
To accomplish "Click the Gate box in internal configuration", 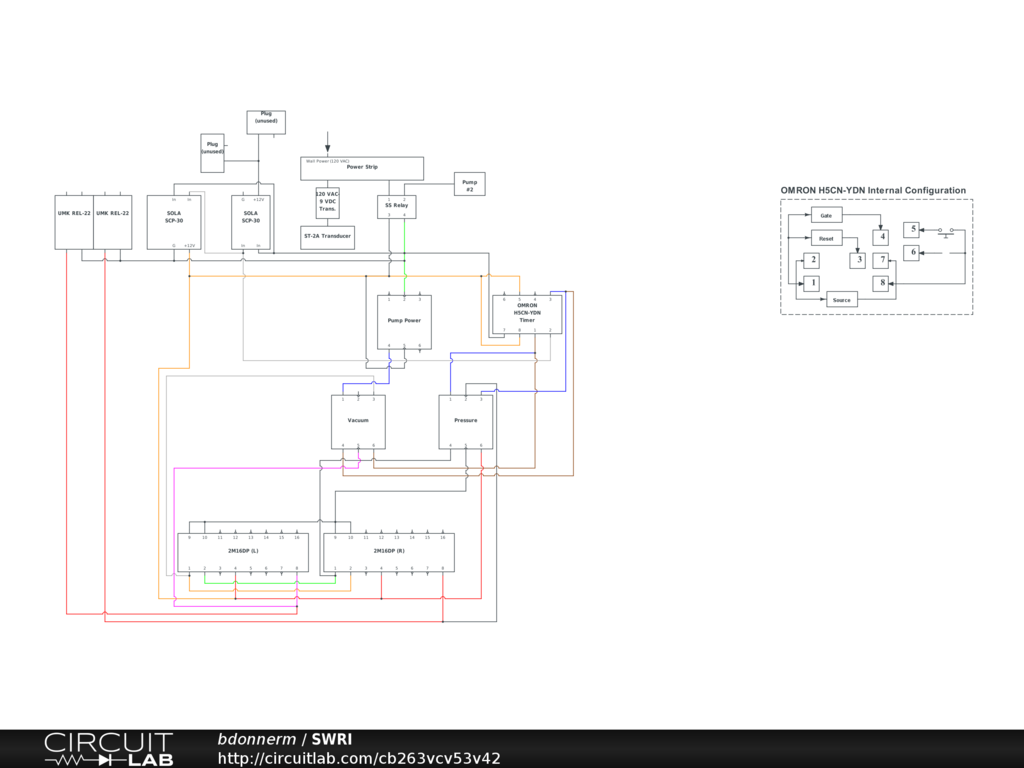I will pos(826,215).
